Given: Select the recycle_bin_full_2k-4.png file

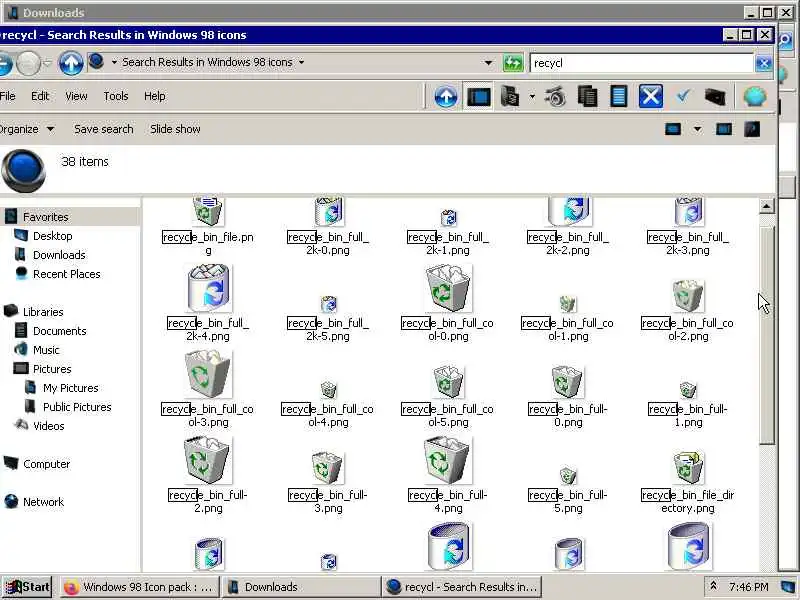Looking at the screenshot, I should point(208,304).
